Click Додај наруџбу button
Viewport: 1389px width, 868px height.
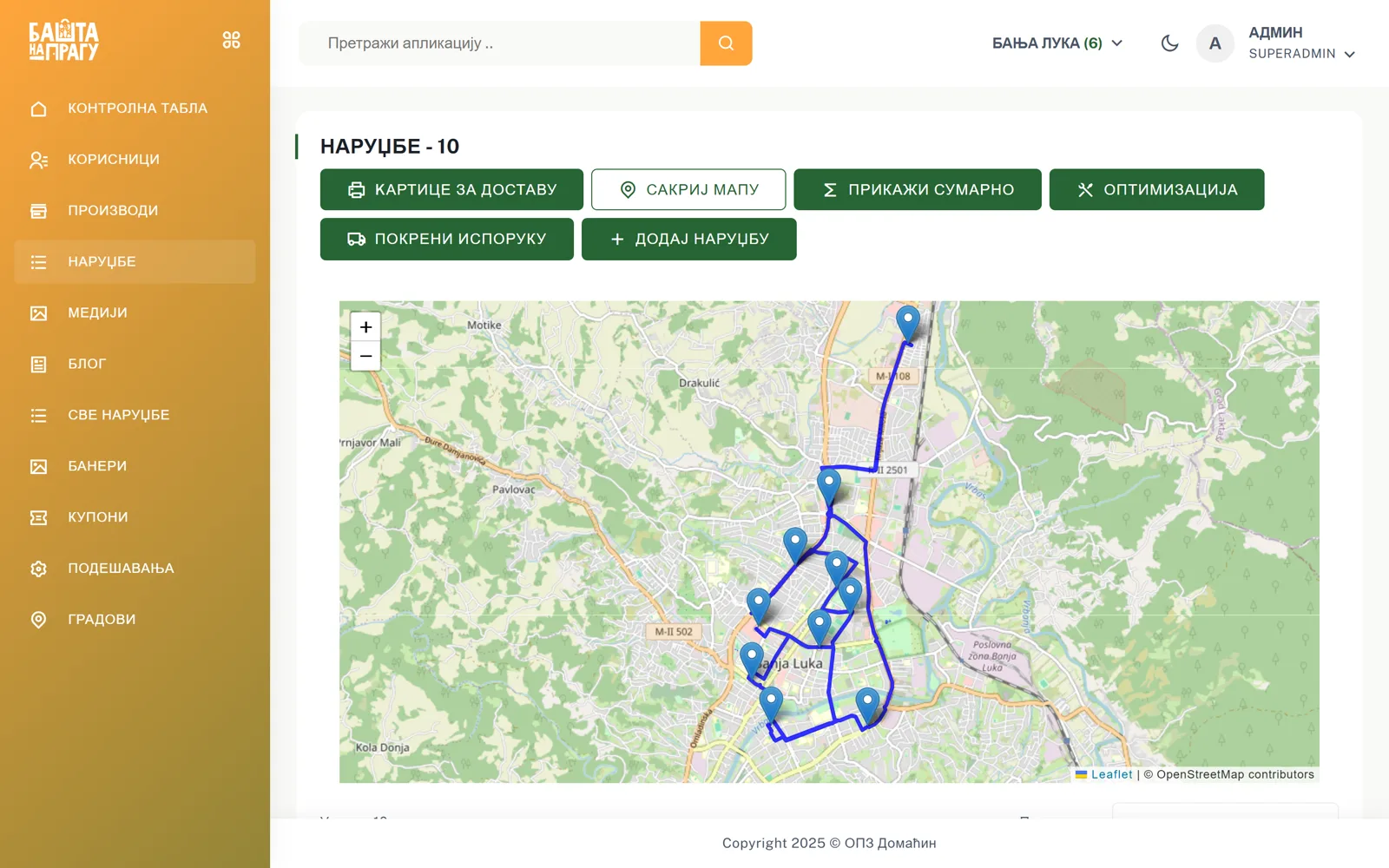689,239
